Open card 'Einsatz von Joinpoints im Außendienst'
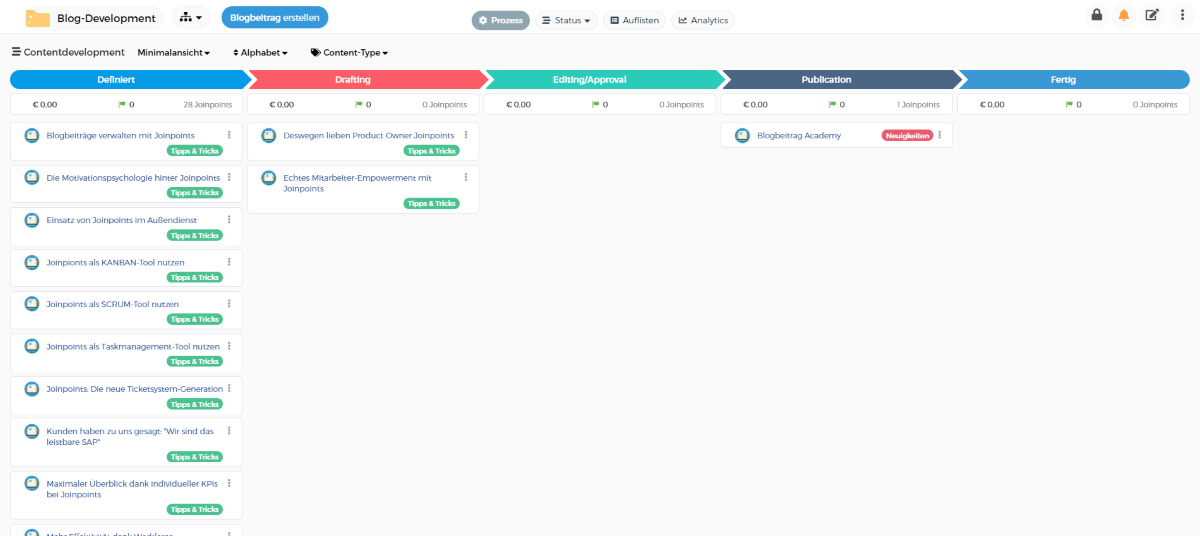Image resolution: width=1200 pixels, height=536 pixels. (x=121, y=219)
